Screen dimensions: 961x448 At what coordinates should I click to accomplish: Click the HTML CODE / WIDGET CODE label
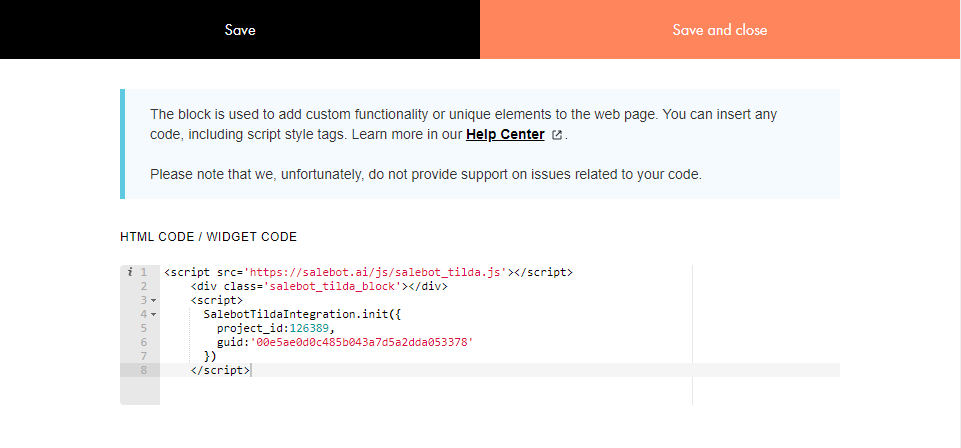[x=208, y=237]
